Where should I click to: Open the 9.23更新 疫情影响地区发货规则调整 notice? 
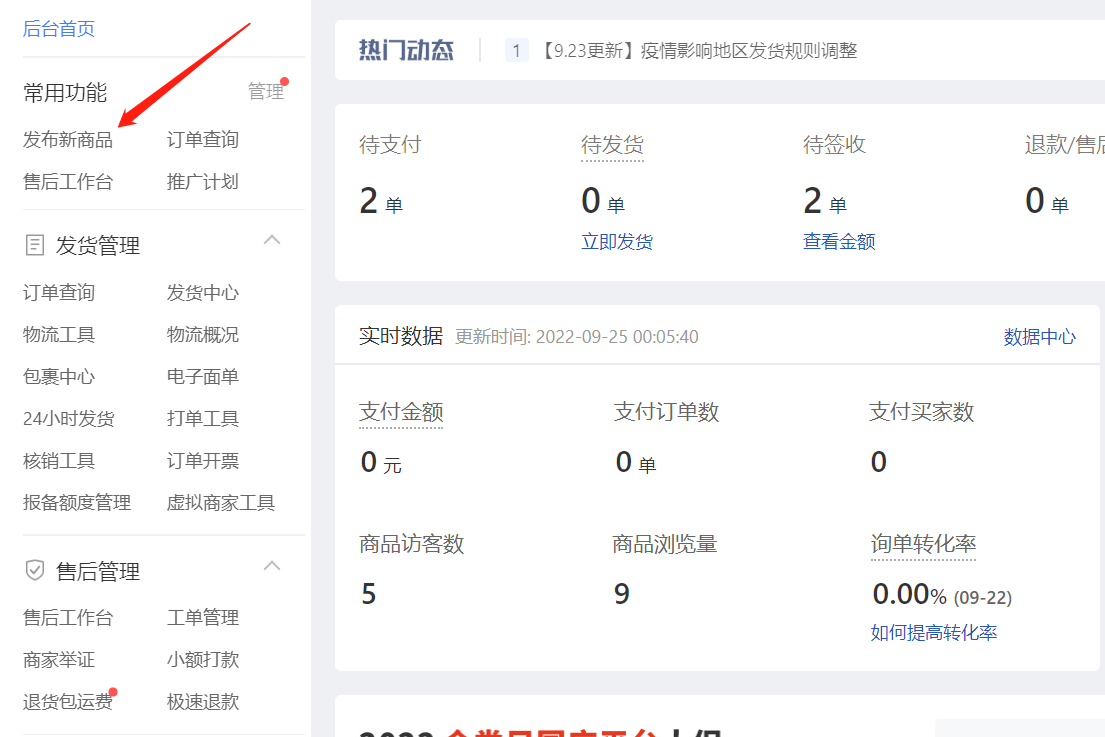699,51
